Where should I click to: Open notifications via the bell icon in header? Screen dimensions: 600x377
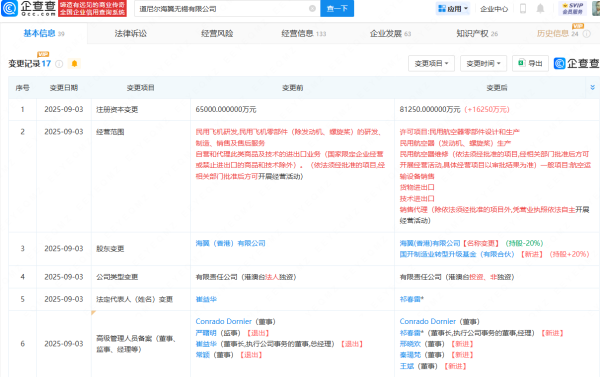pyautogui.click(x=540, y=8)
